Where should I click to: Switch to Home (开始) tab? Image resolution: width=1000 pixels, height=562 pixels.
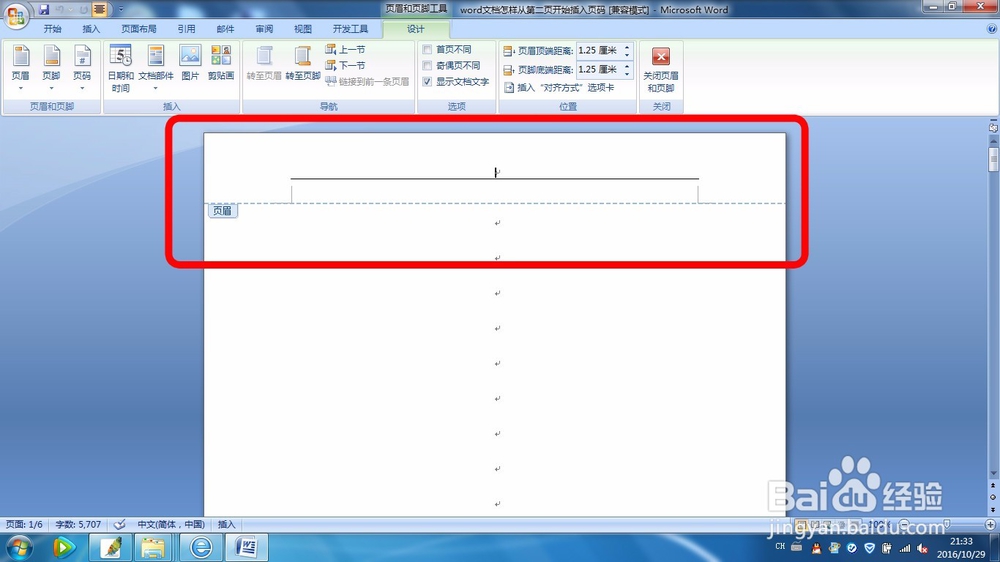tap(52, 29)
